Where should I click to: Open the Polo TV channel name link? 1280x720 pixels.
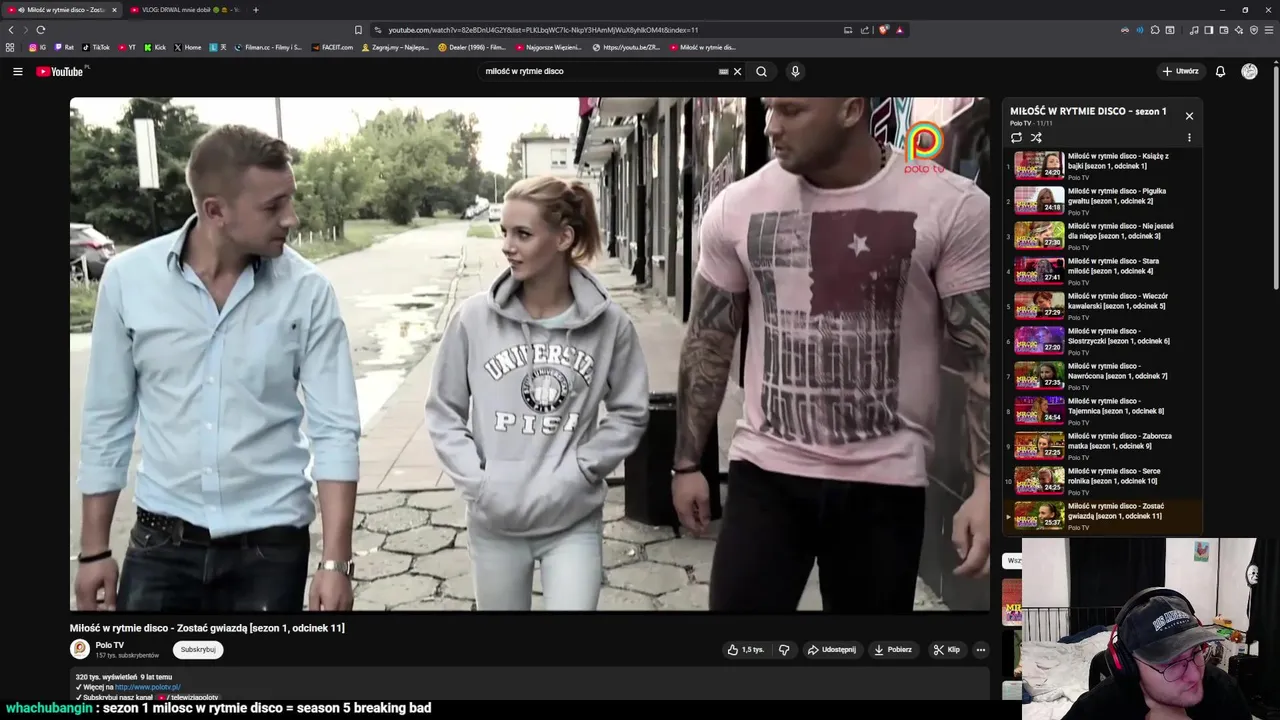coord(110,645)
